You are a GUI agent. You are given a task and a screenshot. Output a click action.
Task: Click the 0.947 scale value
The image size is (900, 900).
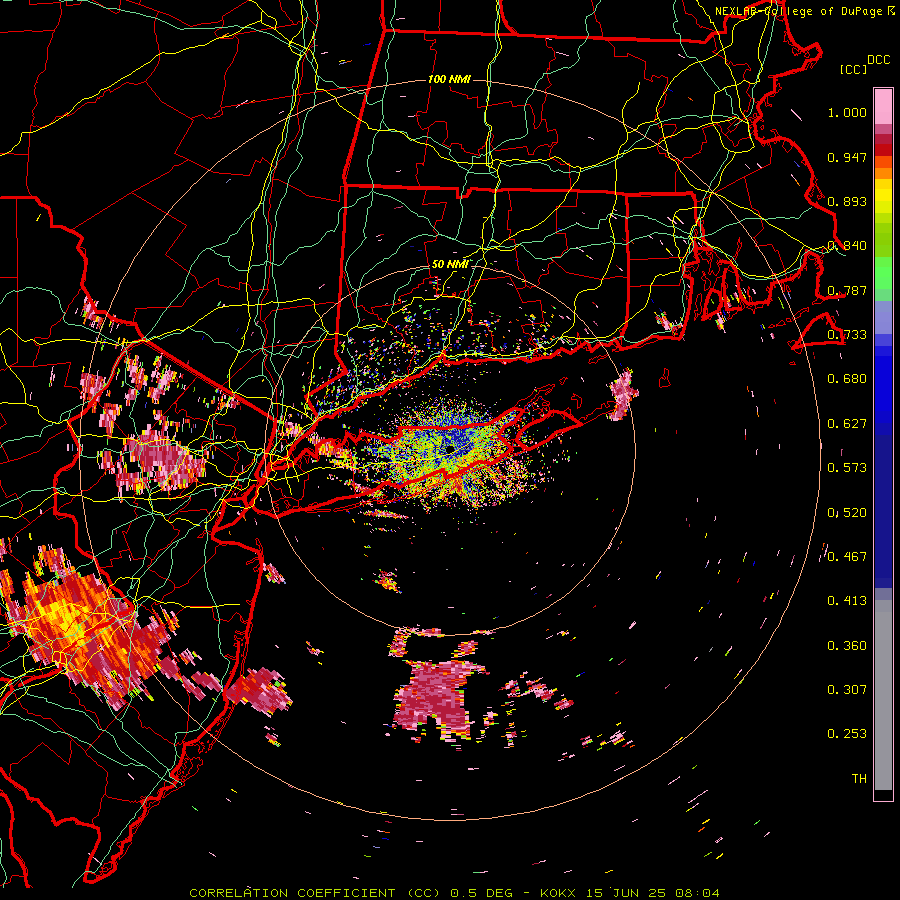coord(847,157)
